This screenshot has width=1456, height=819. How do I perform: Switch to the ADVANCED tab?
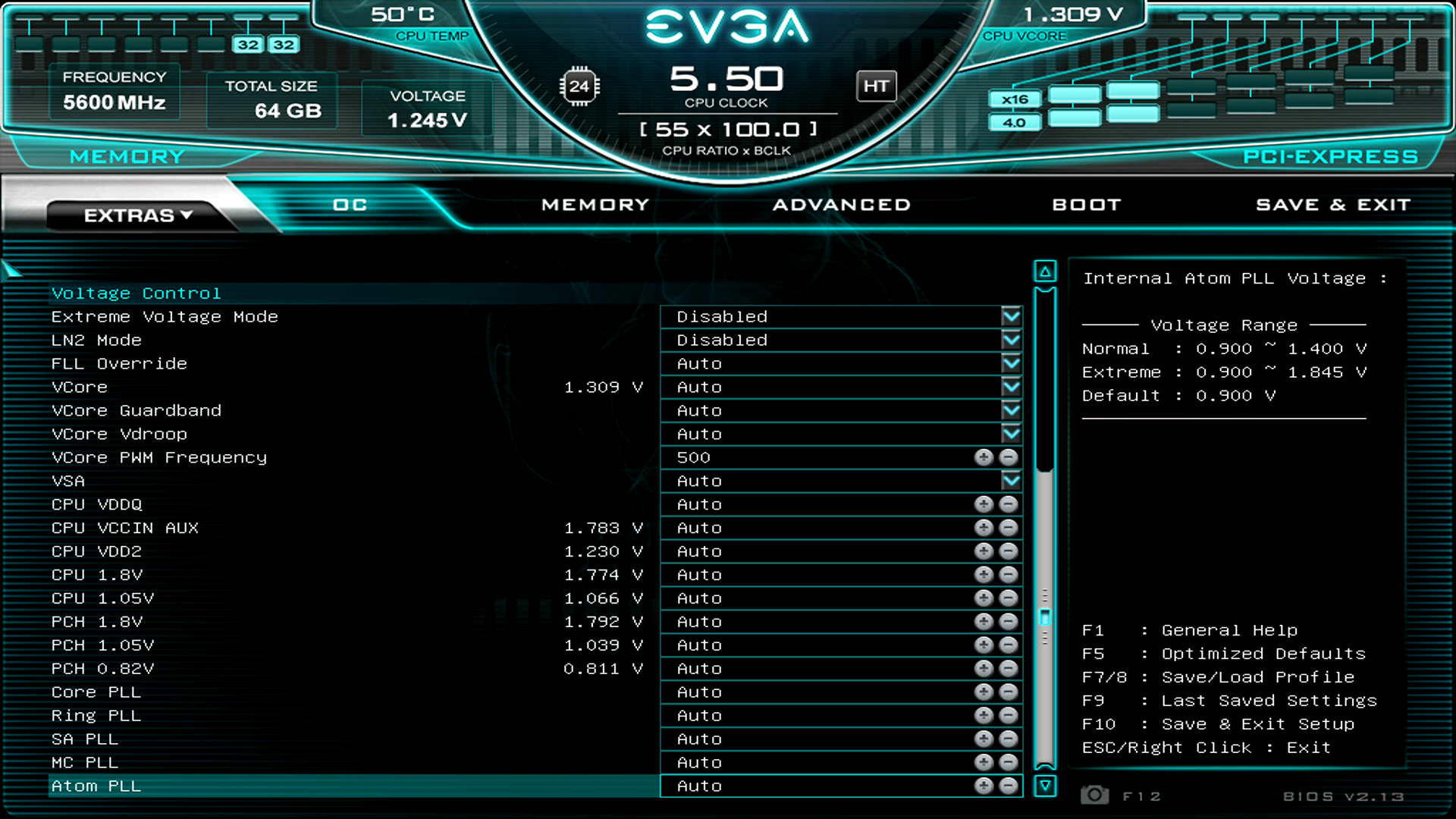[842, 204]
